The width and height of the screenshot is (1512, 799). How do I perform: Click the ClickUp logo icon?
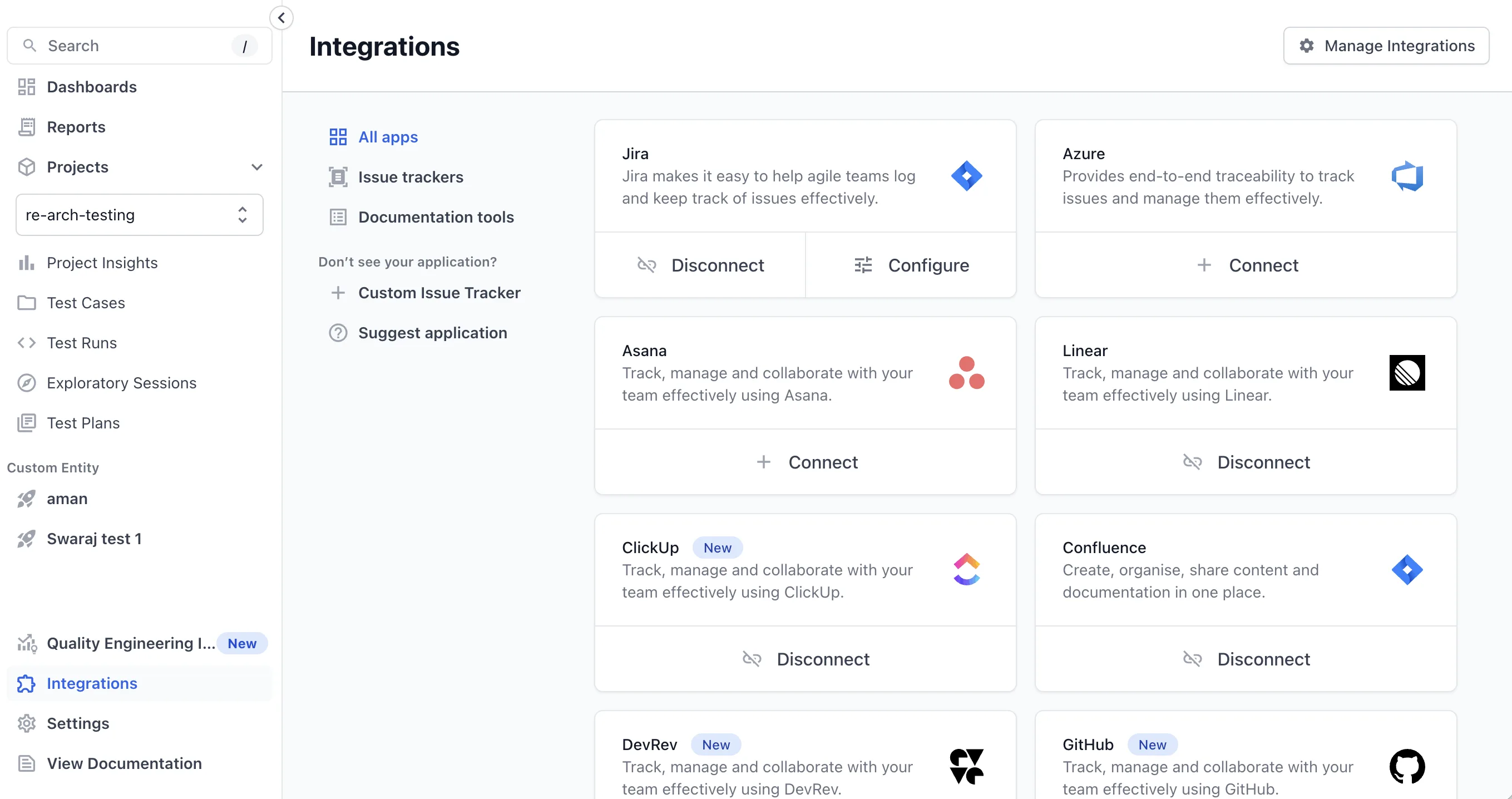click(x=966, y=569)
